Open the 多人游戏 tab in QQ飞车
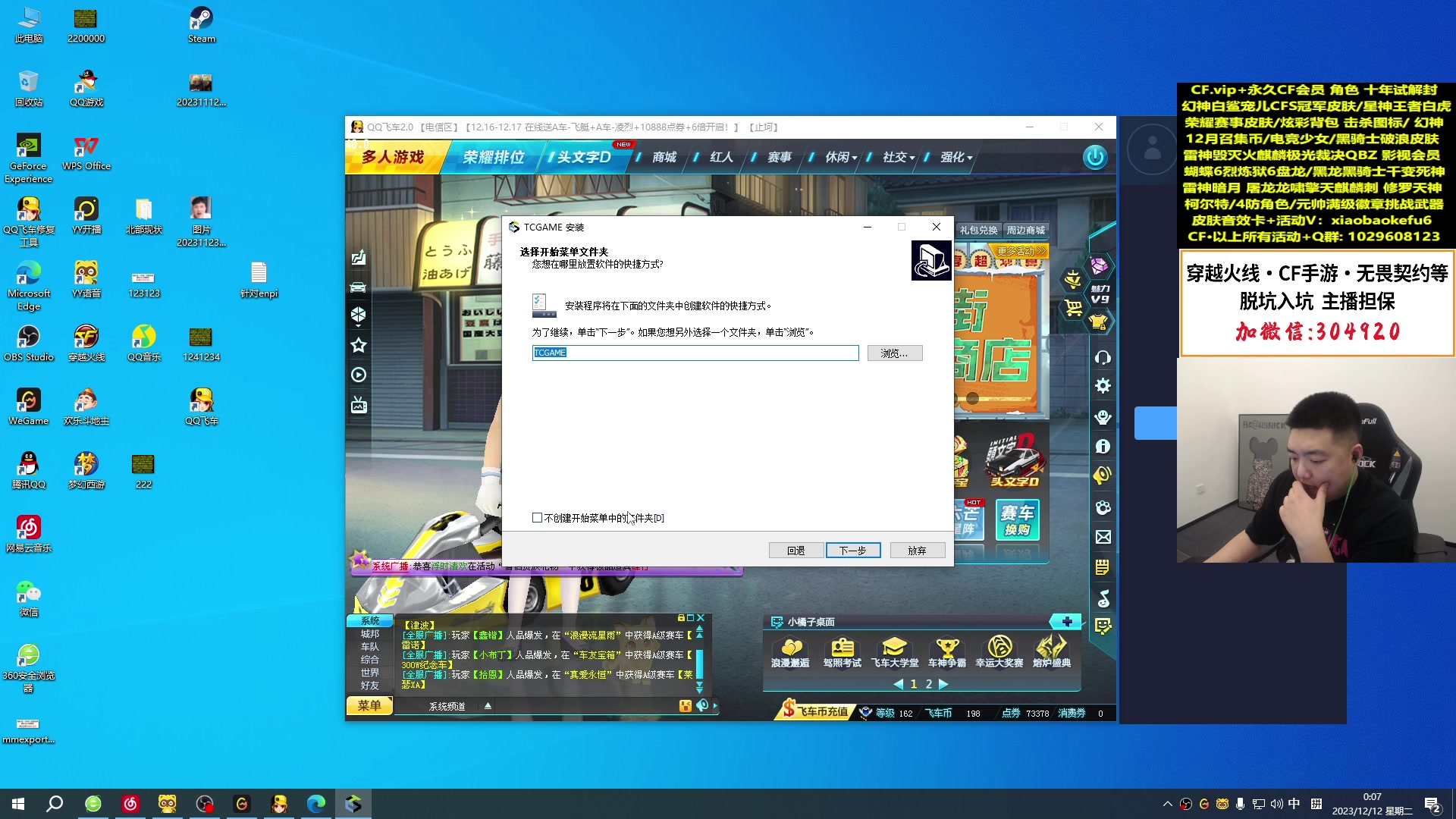 click(393, 157)
